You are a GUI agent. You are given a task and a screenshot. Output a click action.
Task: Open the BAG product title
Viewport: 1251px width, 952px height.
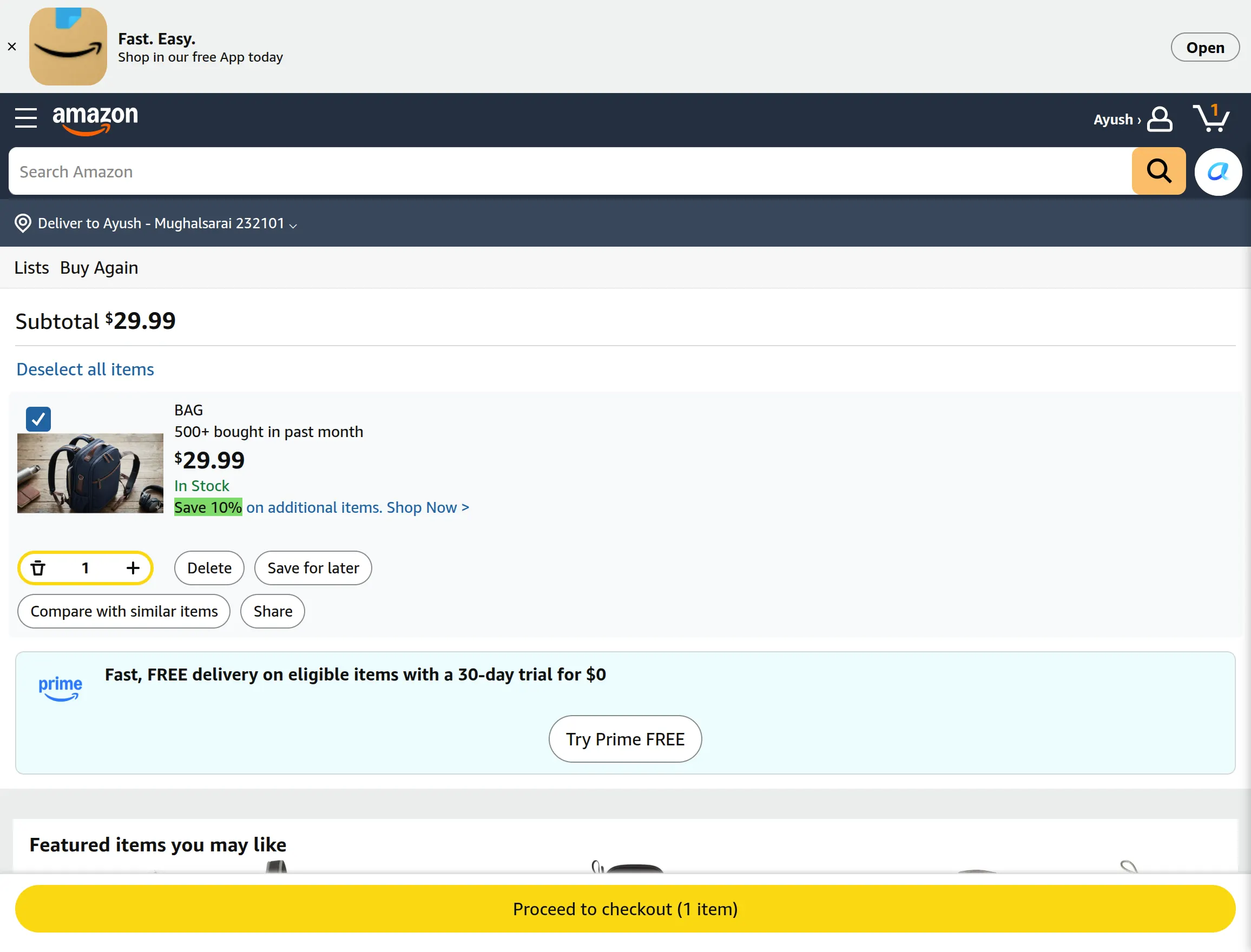point(188,409)
